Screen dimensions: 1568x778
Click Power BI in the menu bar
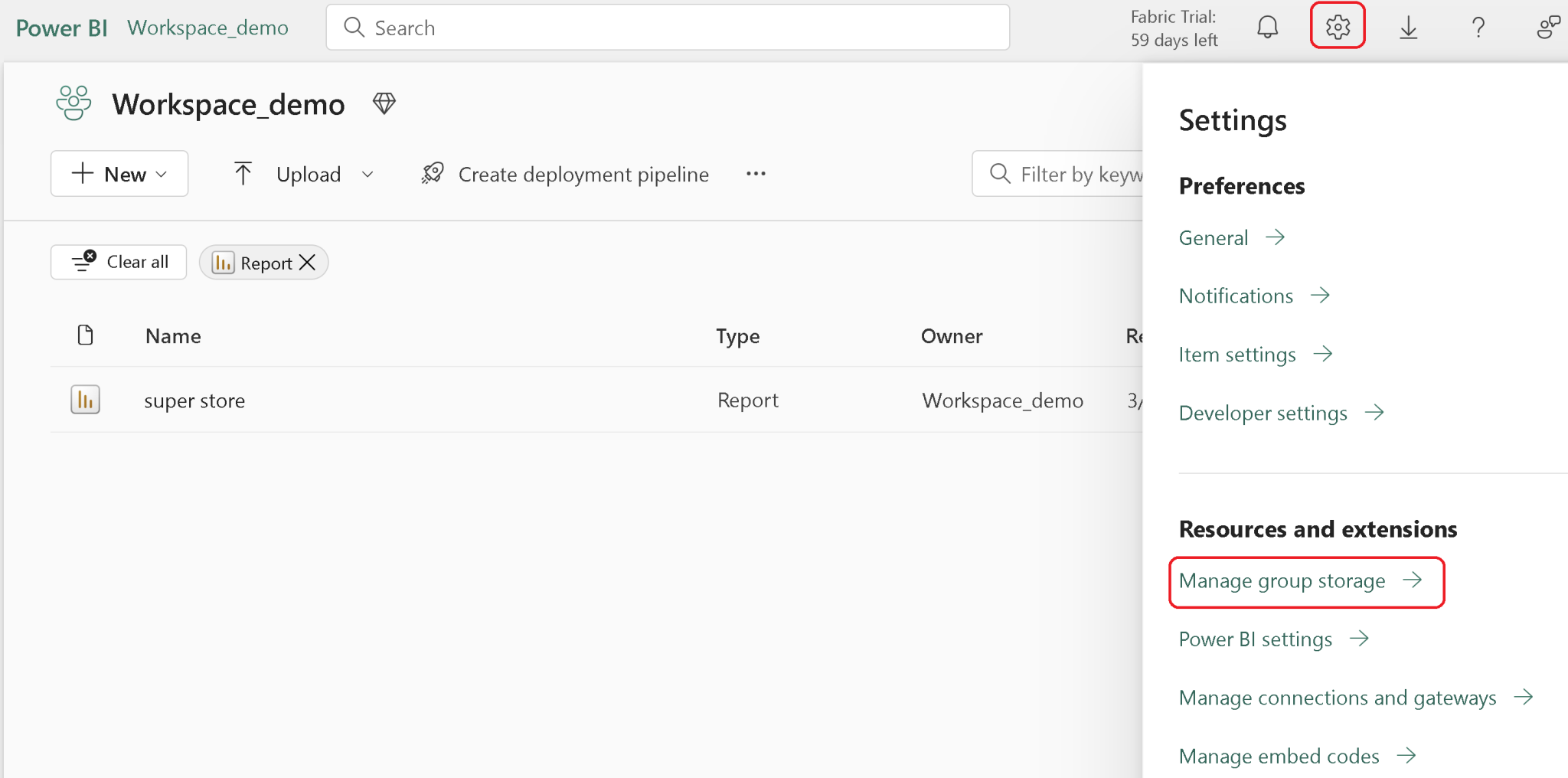pos(60,28)
